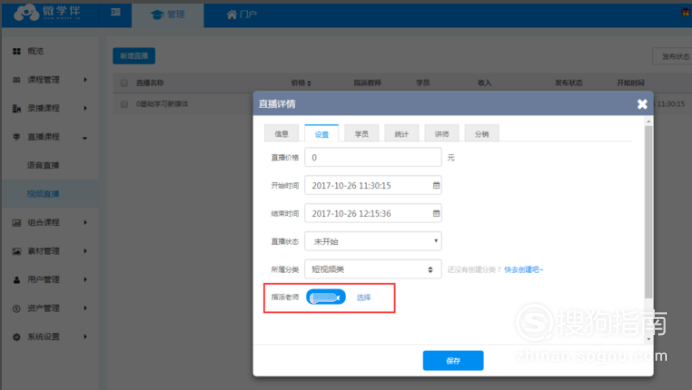Open the 门户 top navigation tab
The height and width of the screenshot is (390, 692).
(241, 15)
